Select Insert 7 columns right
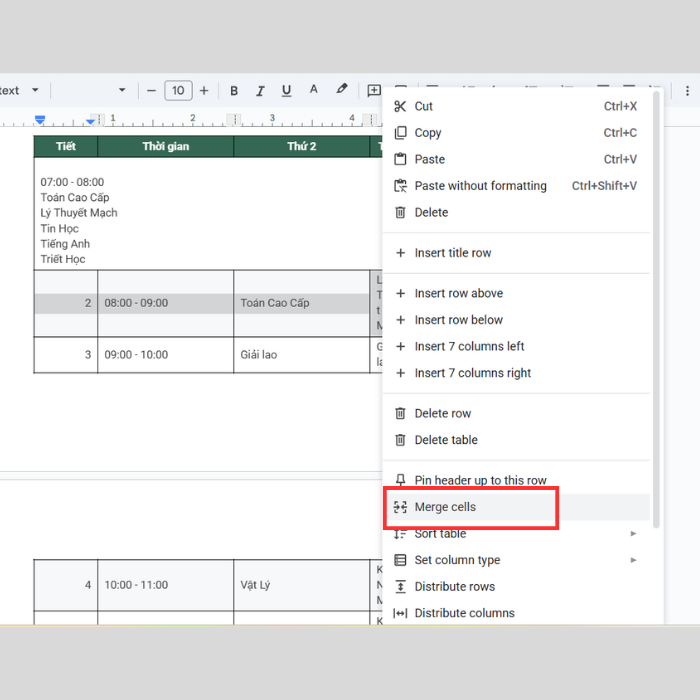 pyautogui.click(x=516, y=373)
